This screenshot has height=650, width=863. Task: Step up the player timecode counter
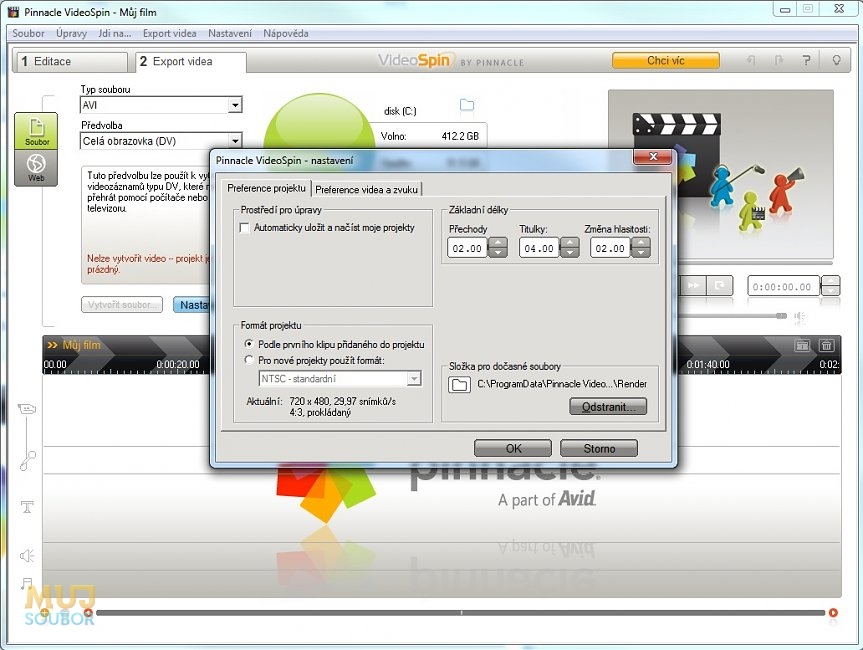pos(831,281)
